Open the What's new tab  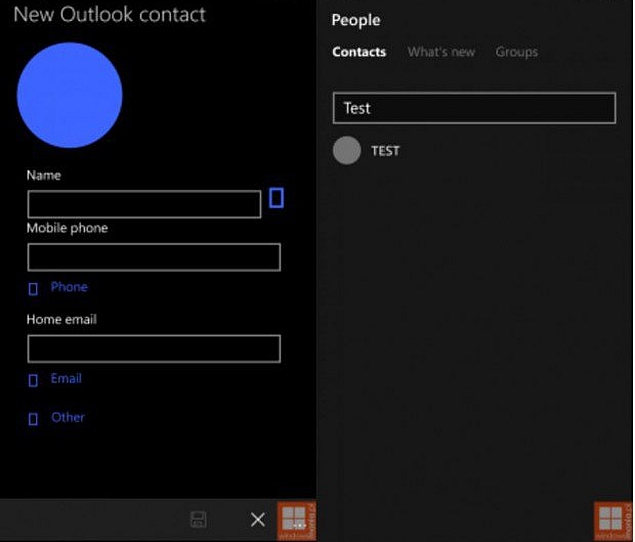point(441,52)
